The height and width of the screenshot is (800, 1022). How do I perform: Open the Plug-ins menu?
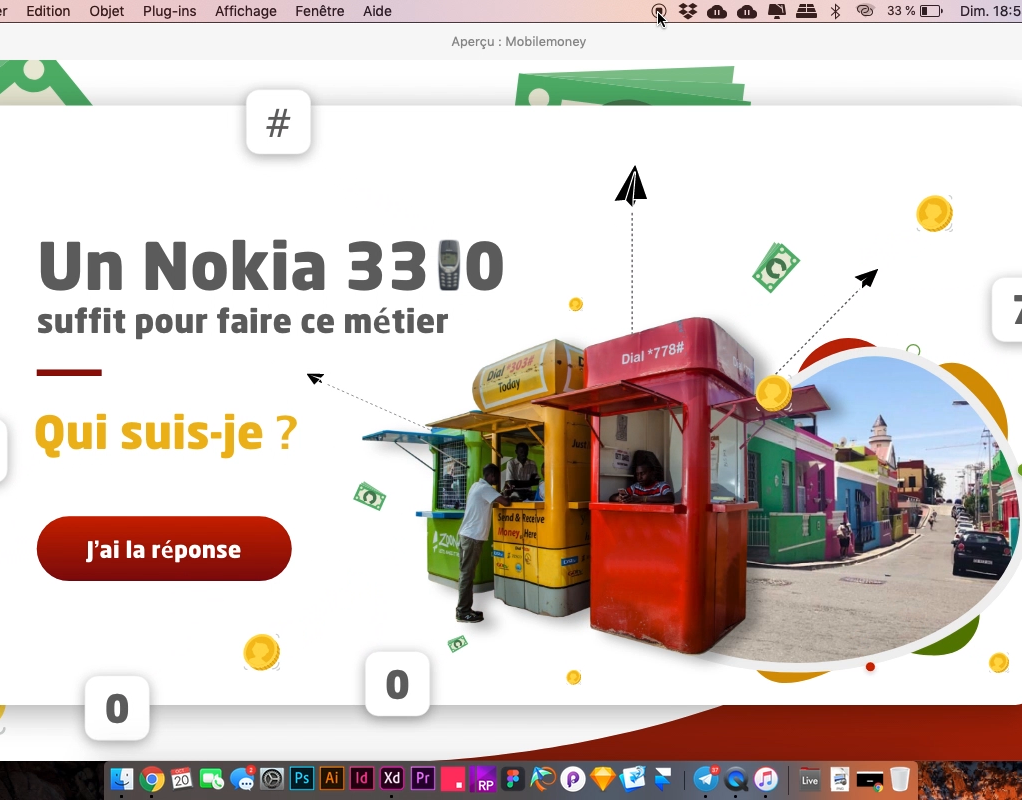pos(169,11)
